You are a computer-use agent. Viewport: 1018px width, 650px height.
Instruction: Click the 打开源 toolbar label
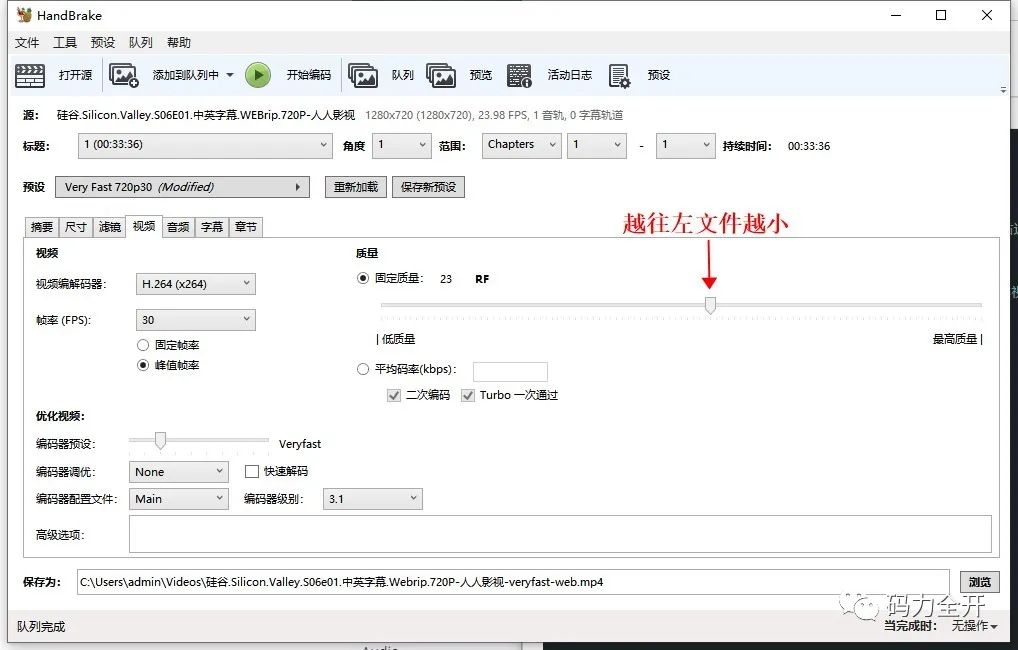[75, 75]
